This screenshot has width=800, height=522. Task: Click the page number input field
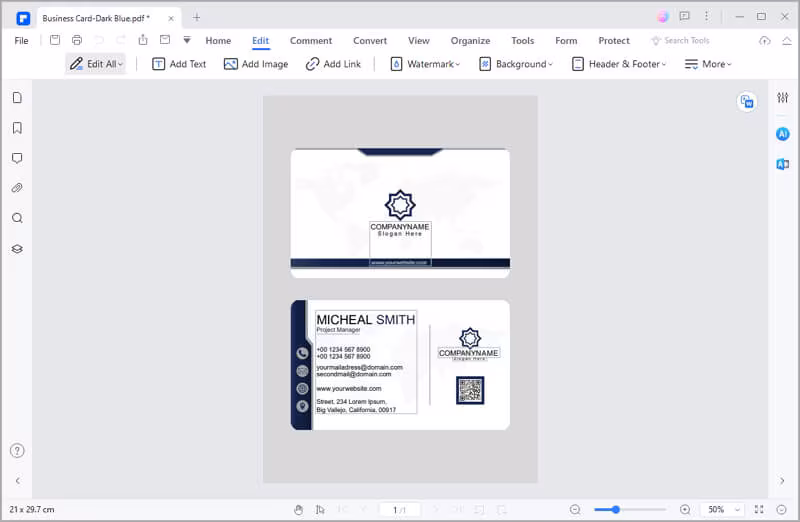coord(399,509)
